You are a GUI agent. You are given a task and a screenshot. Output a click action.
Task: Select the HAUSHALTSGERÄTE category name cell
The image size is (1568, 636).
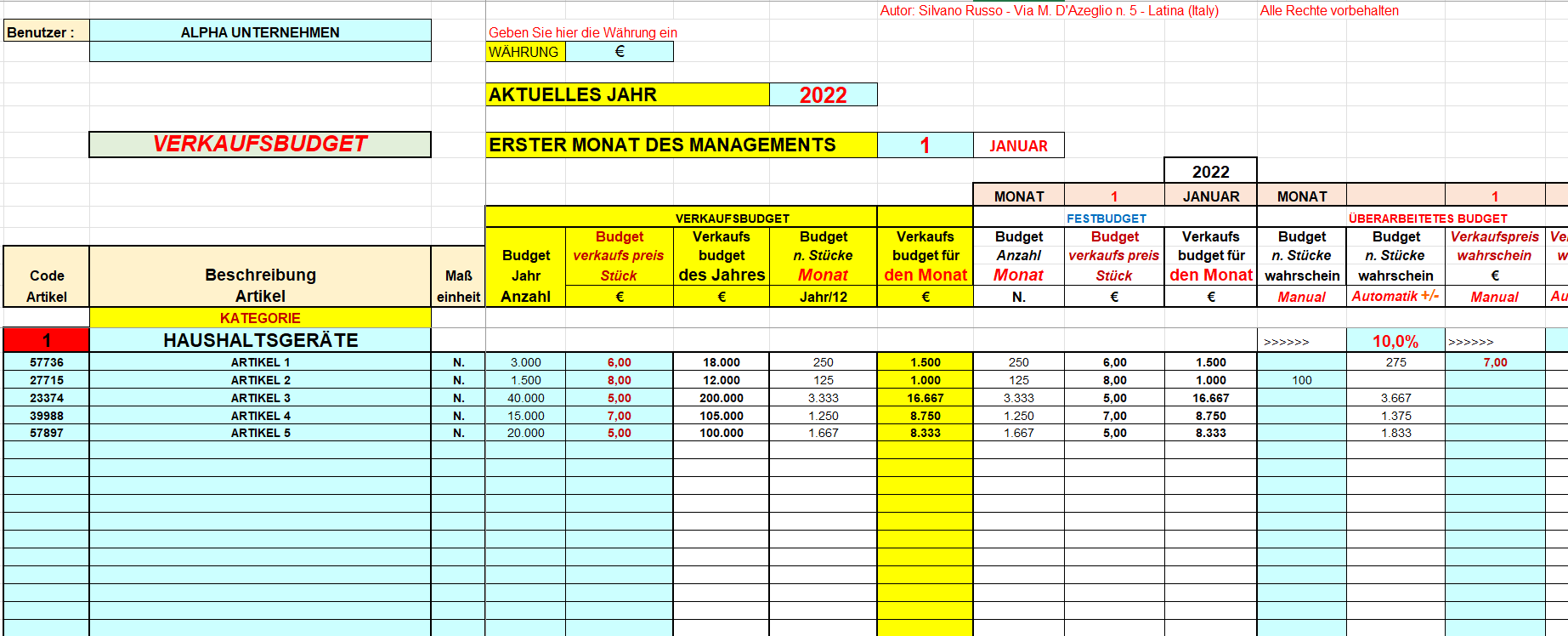(x=260, y=340)
